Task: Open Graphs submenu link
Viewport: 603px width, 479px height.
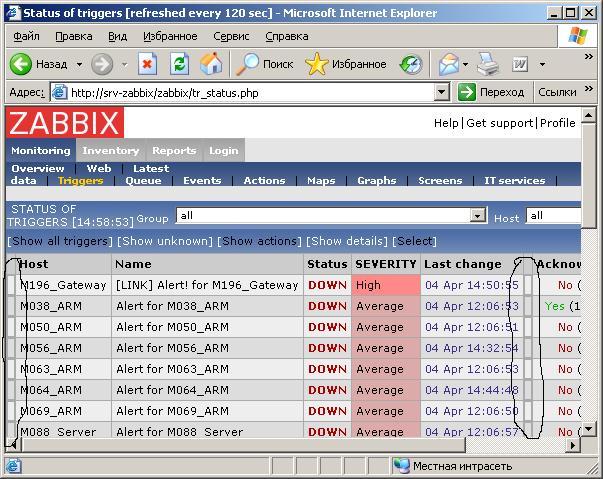Action: 376,181
